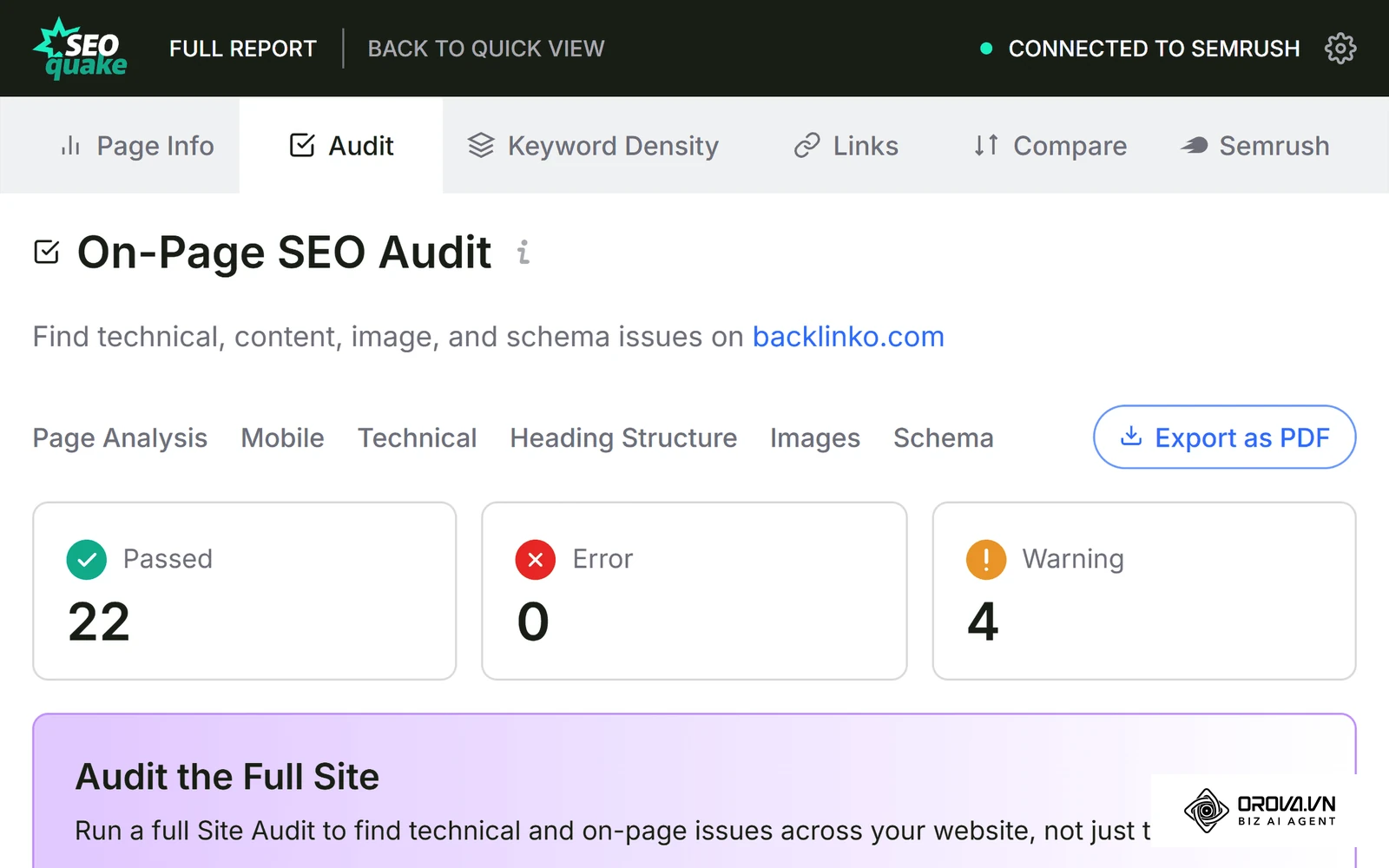Click the Passed count of 22
The image size is (1389, 868).
coord(99,622)
